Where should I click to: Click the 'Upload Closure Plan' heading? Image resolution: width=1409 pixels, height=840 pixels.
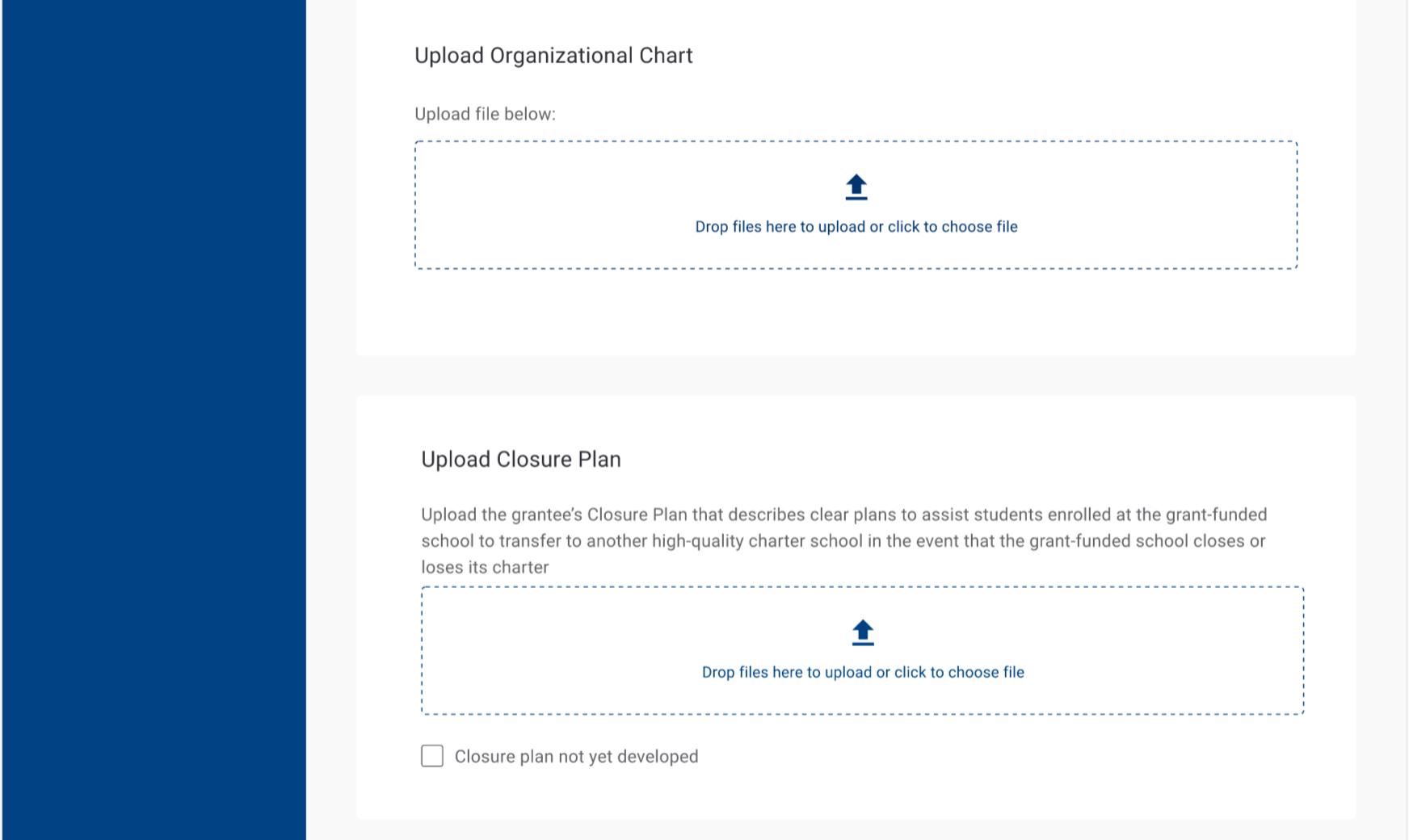click(521, 460)
